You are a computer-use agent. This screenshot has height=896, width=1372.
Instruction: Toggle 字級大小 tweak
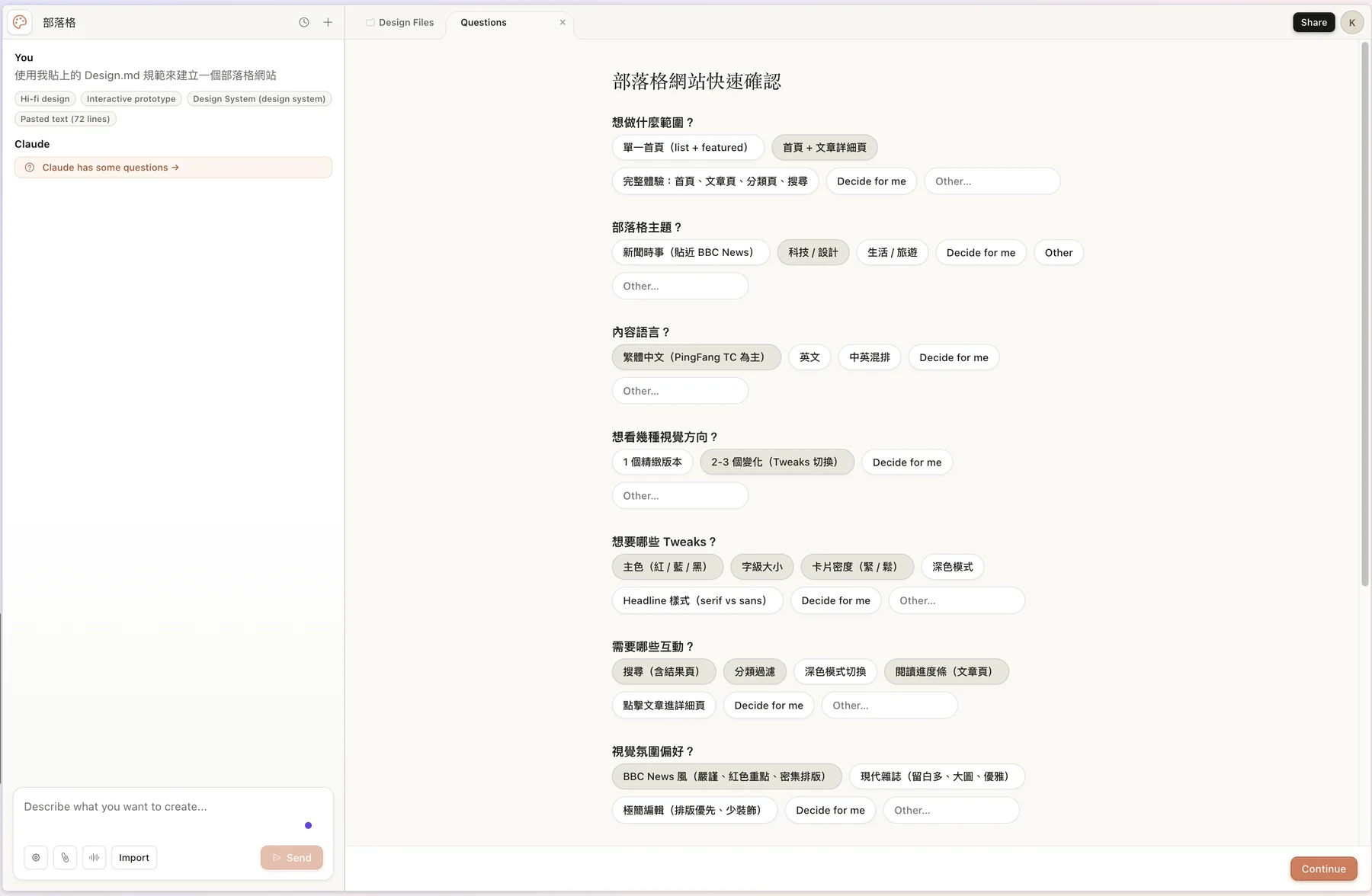pos(762,567)
